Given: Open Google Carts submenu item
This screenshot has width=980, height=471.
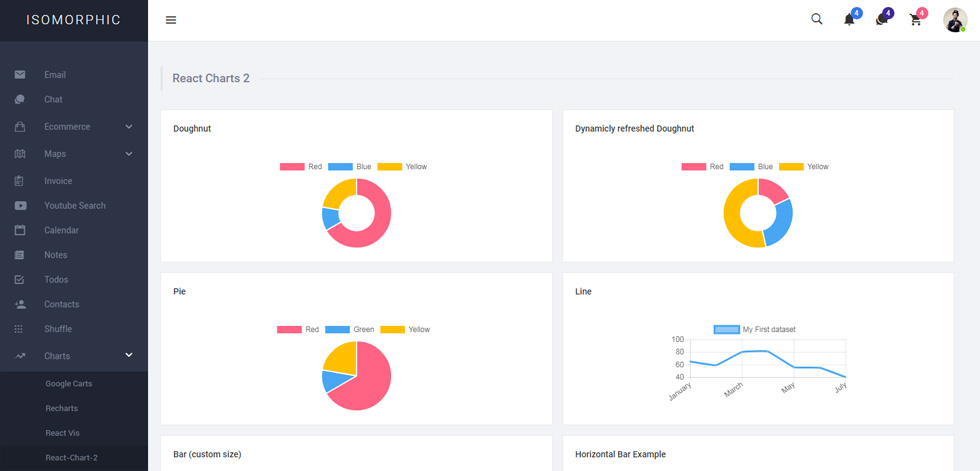Looking at the screenshot, I should (69, 384).
